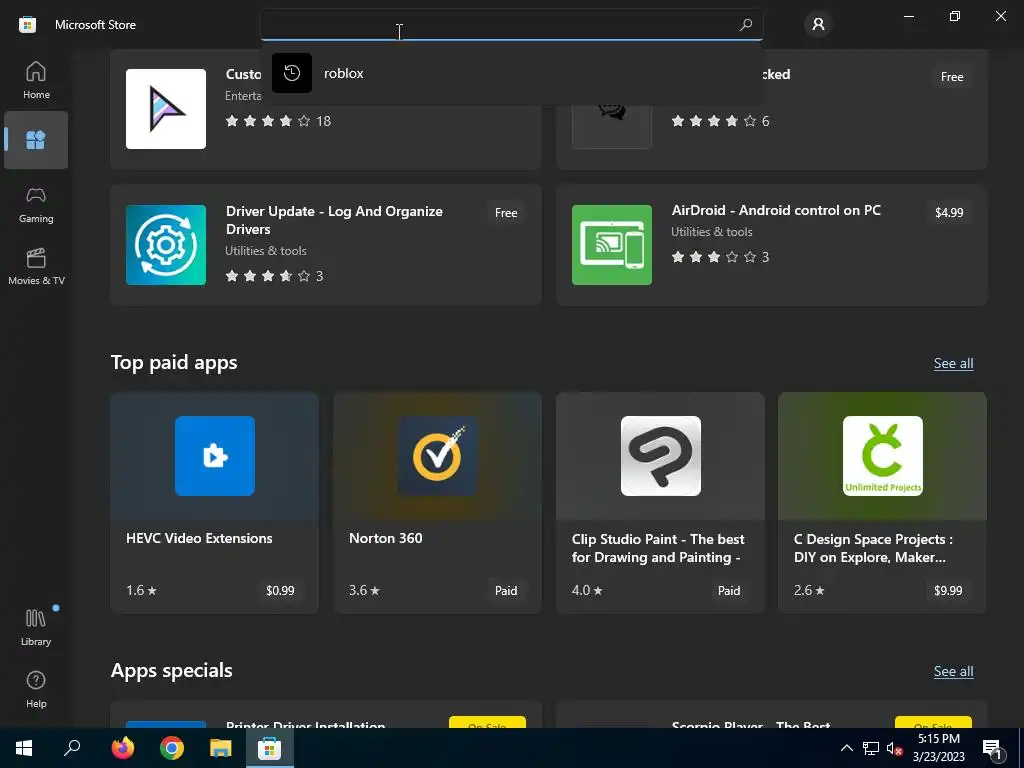The height and width of the screenshot is (768, 1024).
Task: Click the 1.6 star rating on HEVC
Action: coord(141,590)
